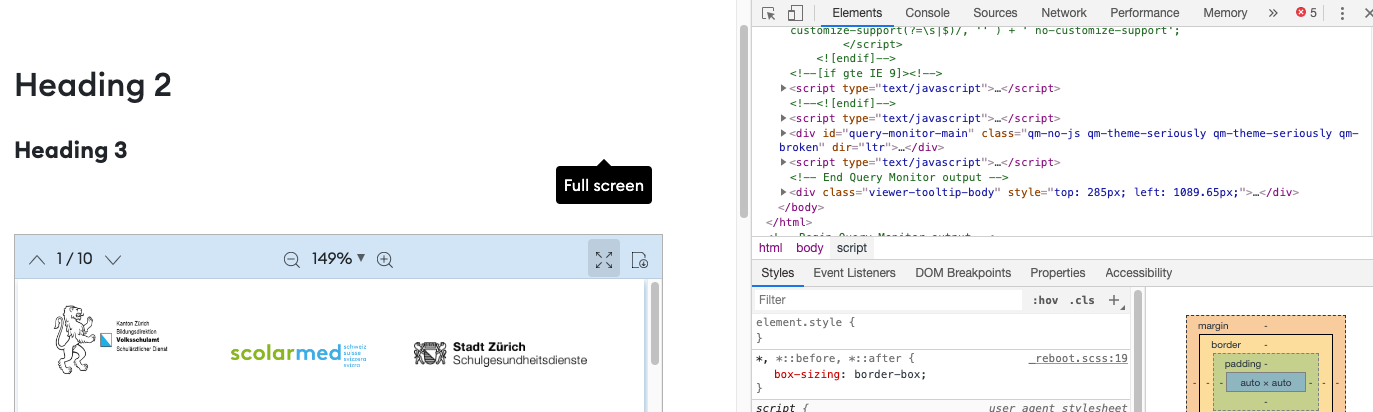
Task: Go to next page in document viewer
Action: [x=113, y=259]
